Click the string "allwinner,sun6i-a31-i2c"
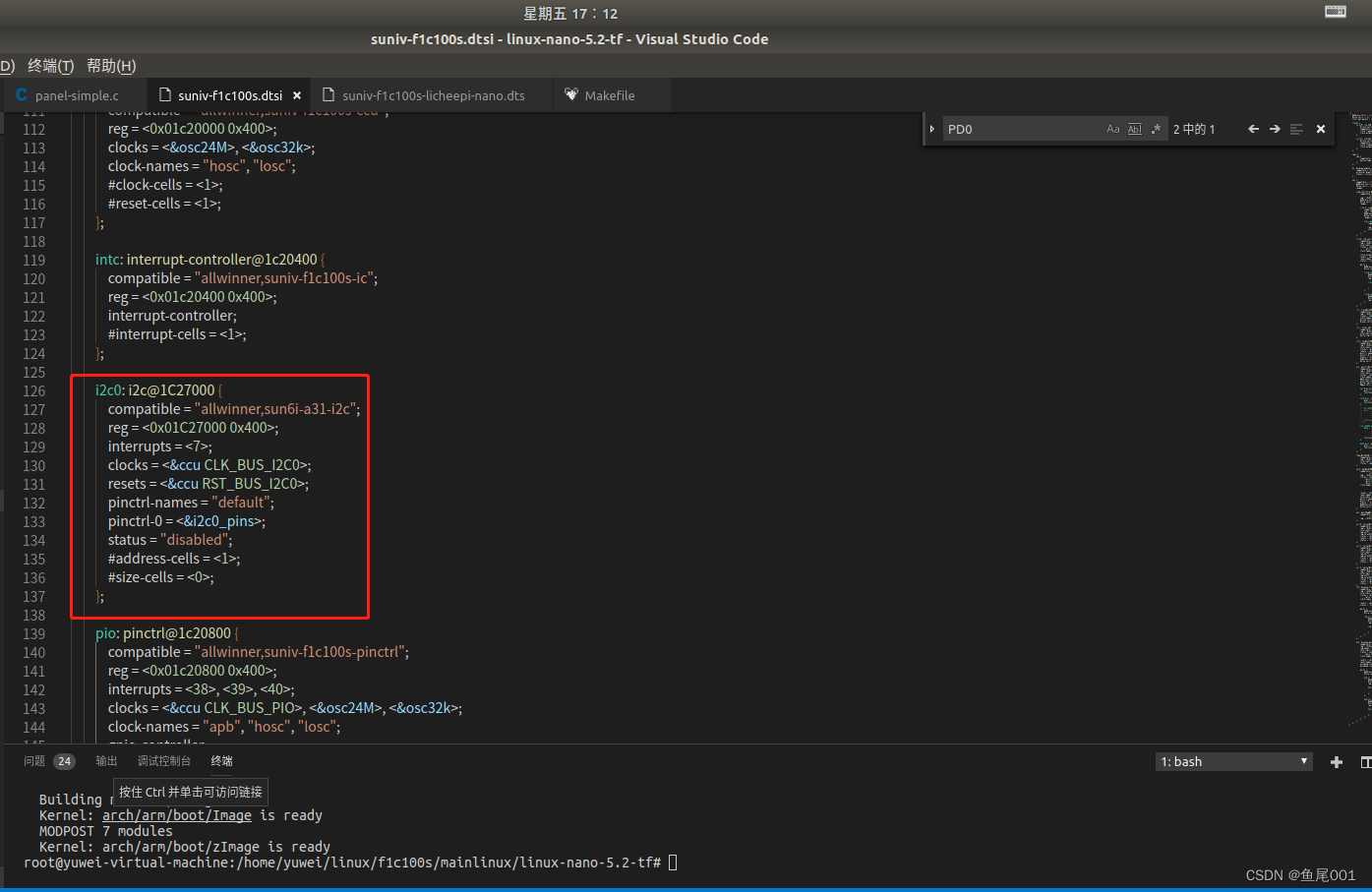Screen dimensions: 1372x892 [277, 409]
